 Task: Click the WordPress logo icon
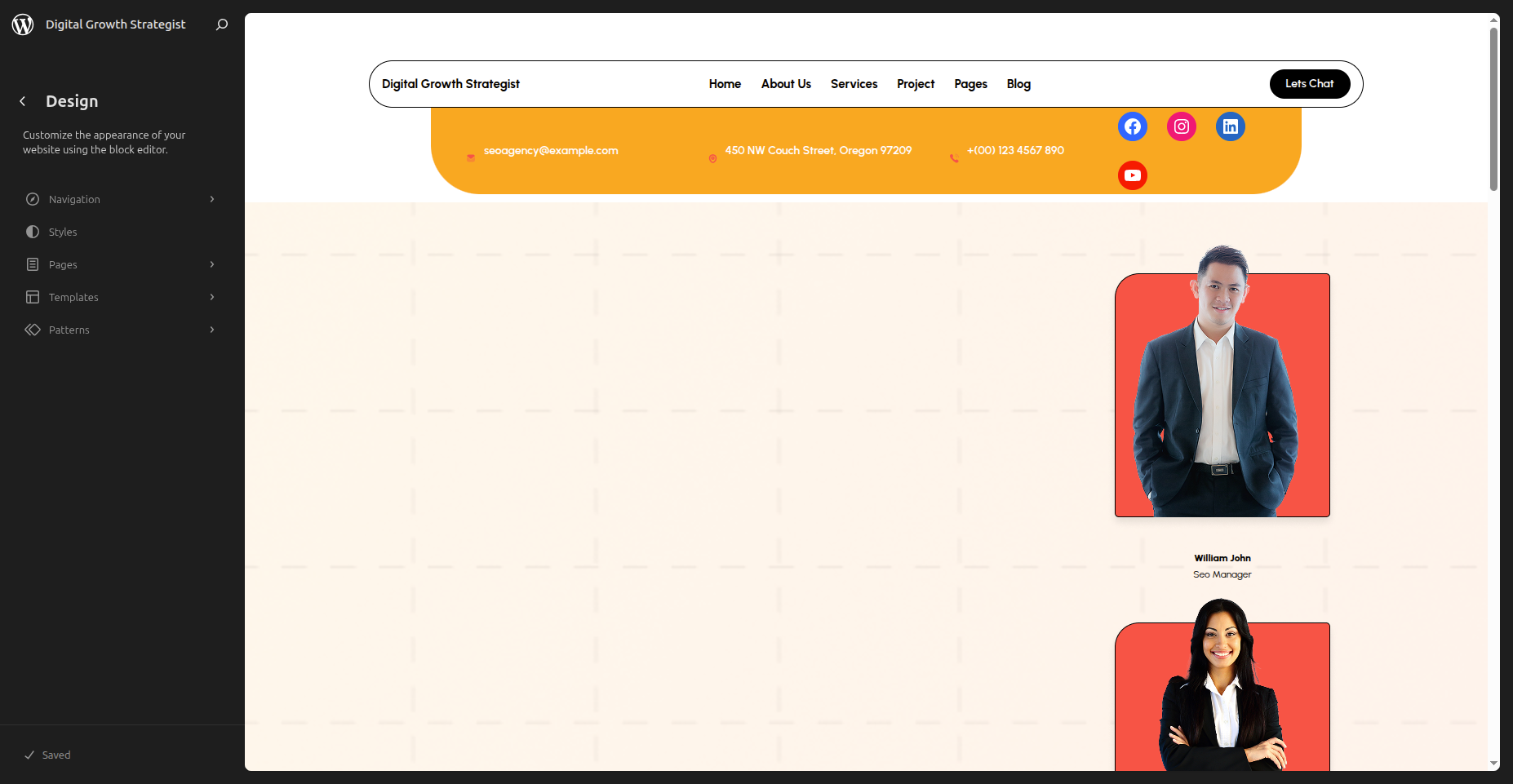pyautogui.click(x=23, y=24)
